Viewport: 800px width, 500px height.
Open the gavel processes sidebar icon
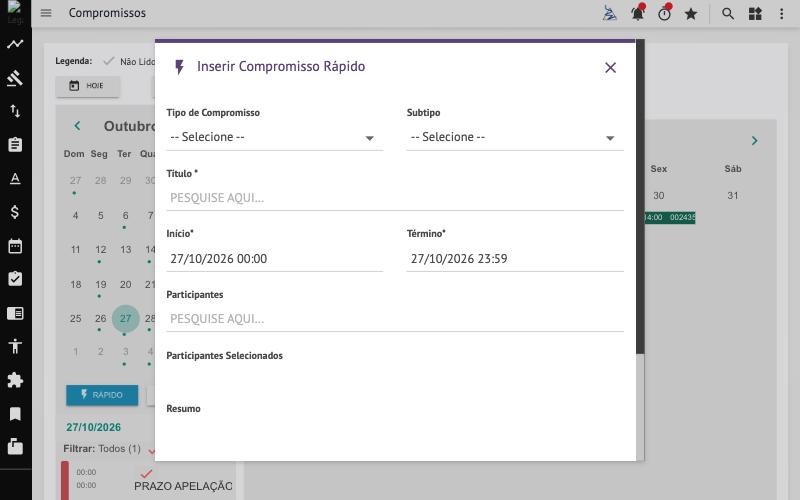[15, 78]
